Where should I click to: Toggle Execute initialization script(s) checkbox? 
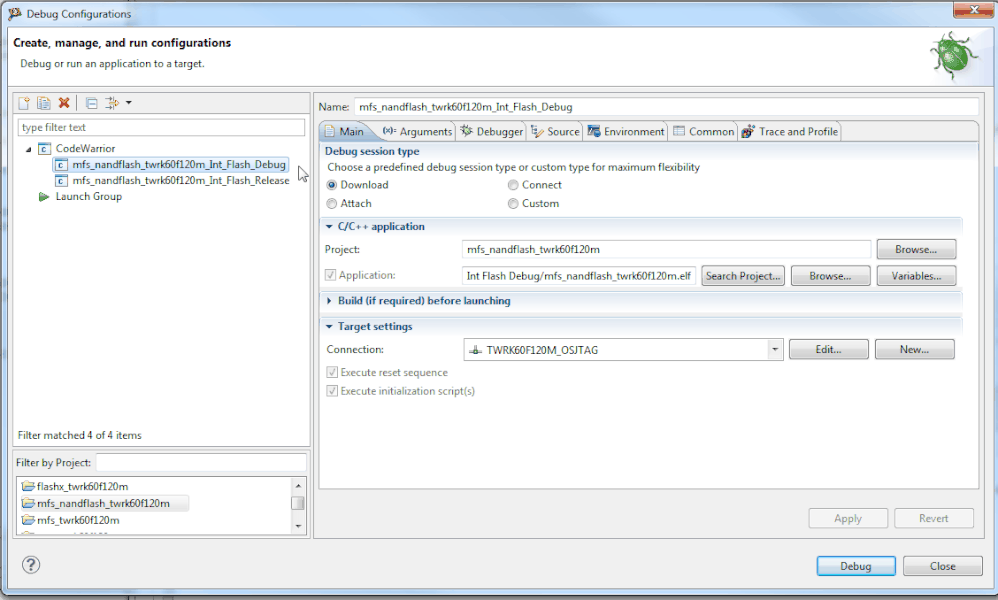pyautogui.click(x=332, y=391)
